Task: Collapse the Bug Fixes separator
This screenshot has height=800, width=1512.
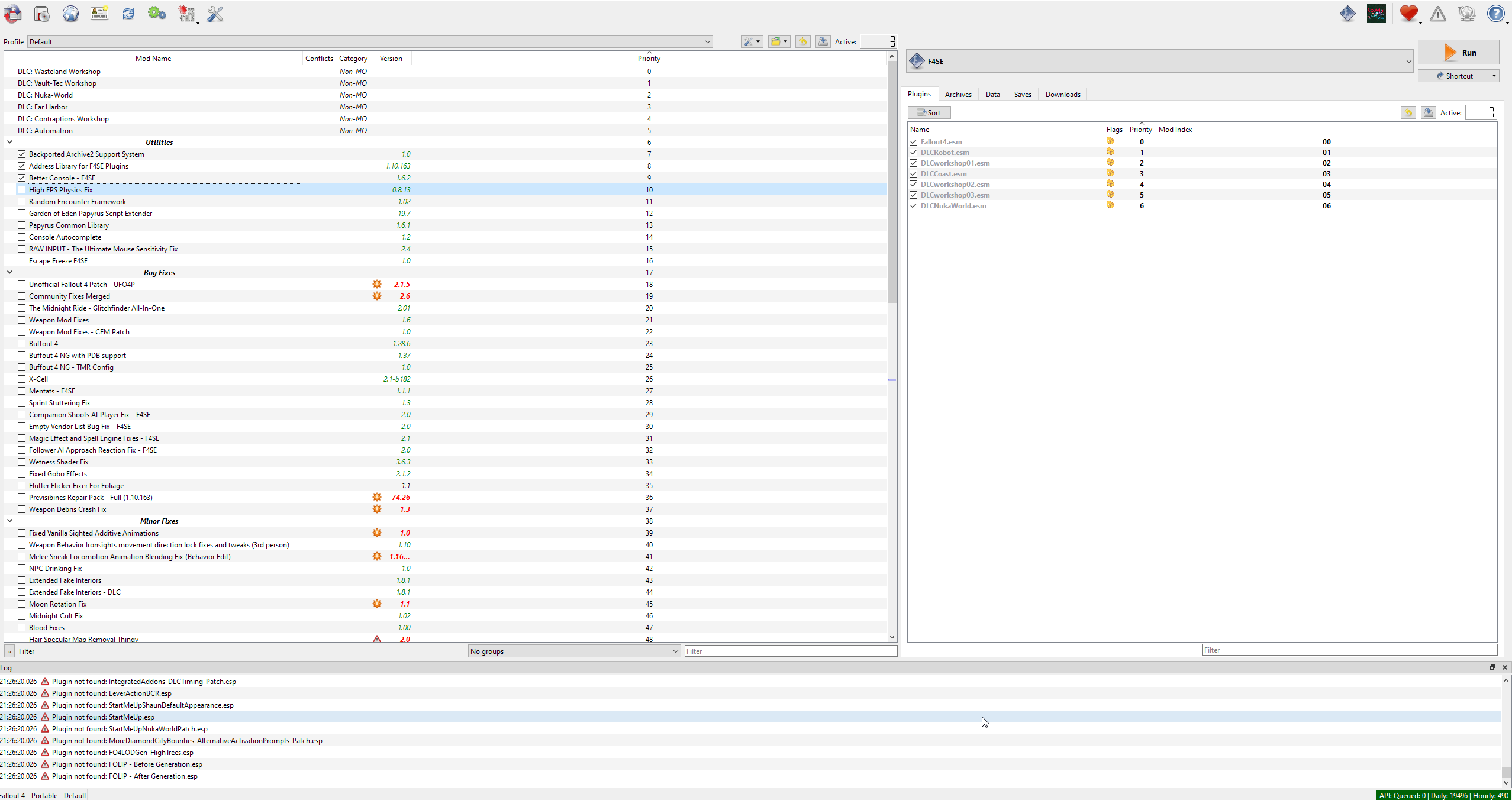Action: coord(9,272)
